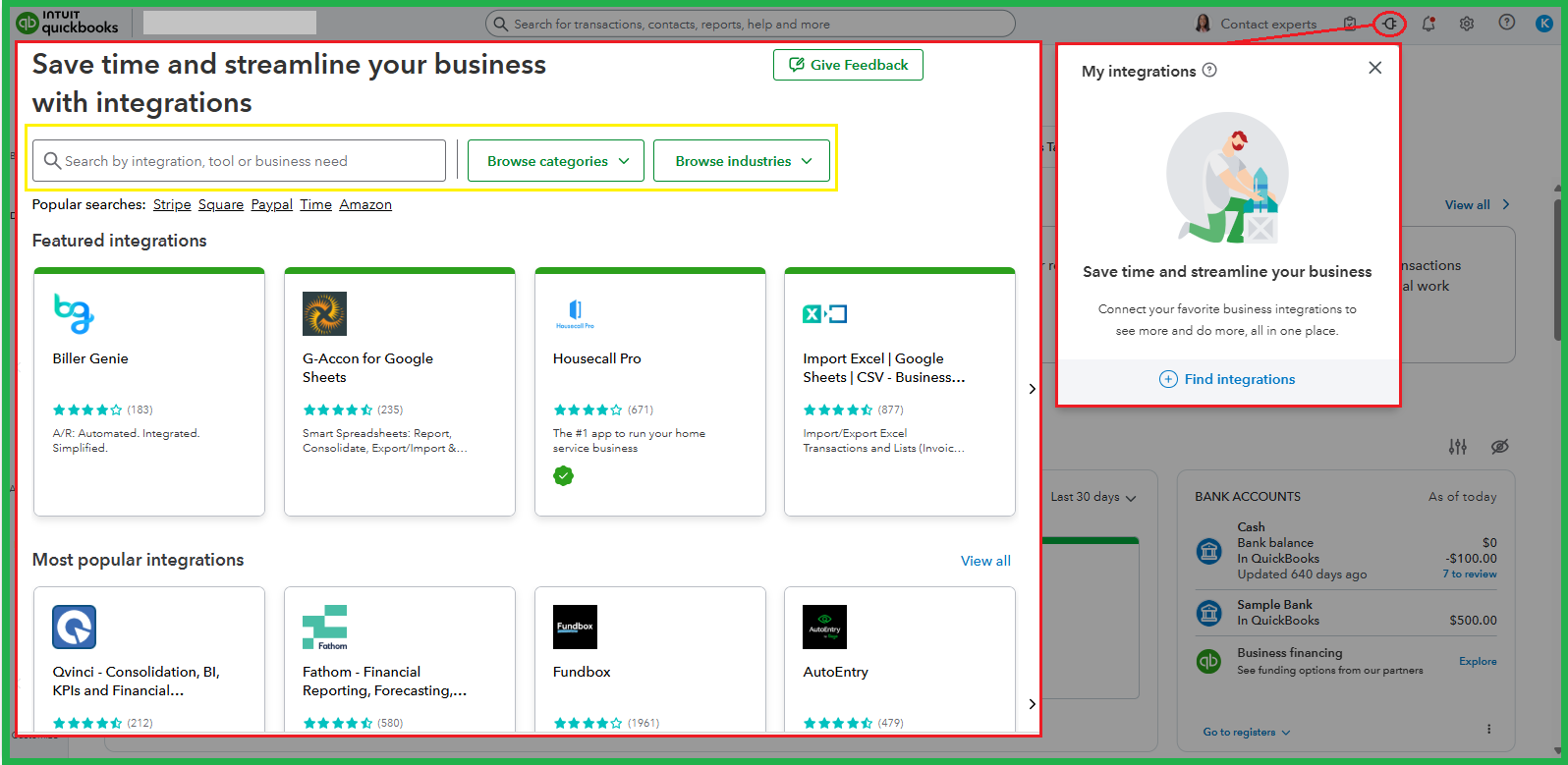Screen dimensions: 1568x765
Task: Expand the Browse categories dropdown
Action: point(555,161)
